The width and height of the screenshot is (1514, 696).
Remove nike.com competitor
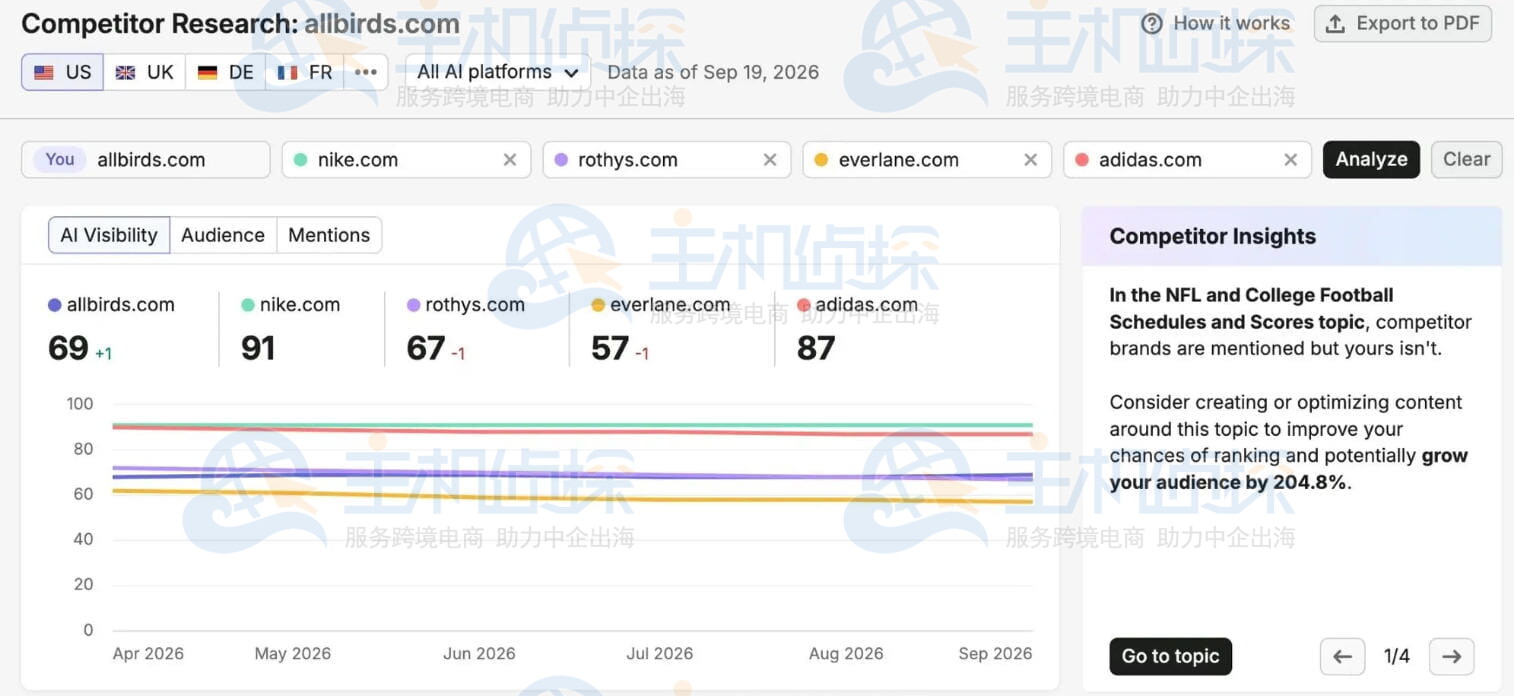[x=510, y=160]
